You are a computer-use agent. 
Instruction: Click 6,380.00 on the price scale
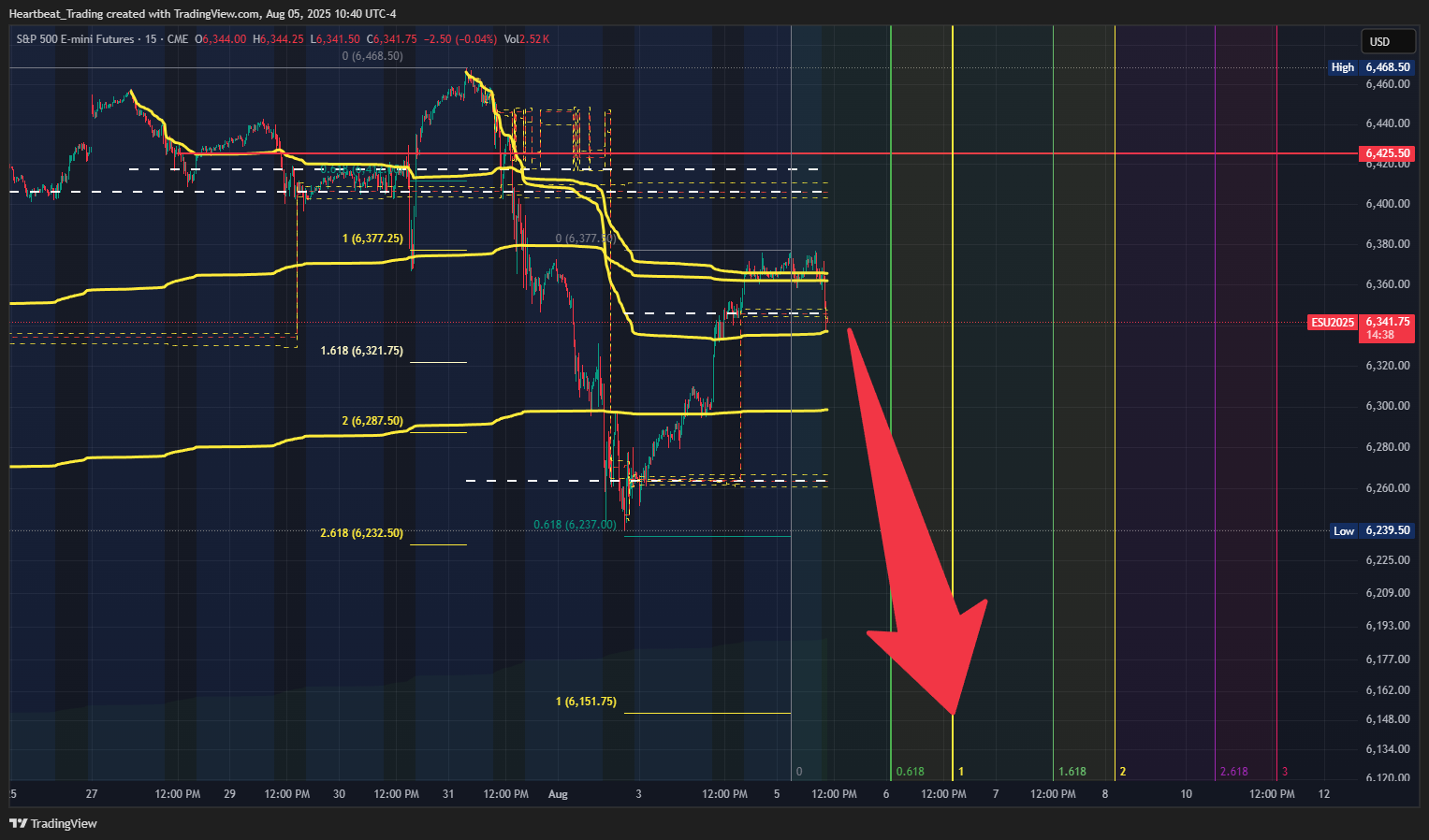pos(1387,244)
